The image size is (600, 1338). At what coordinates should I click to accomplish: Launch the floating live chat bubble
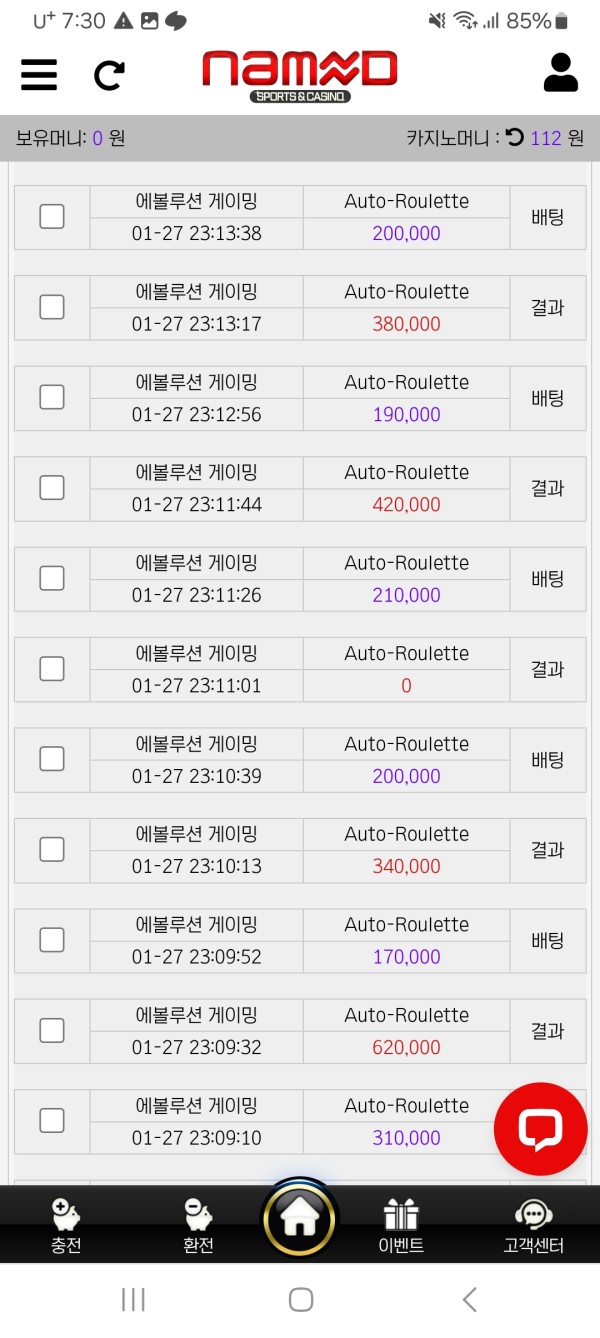pos(540,1129)
